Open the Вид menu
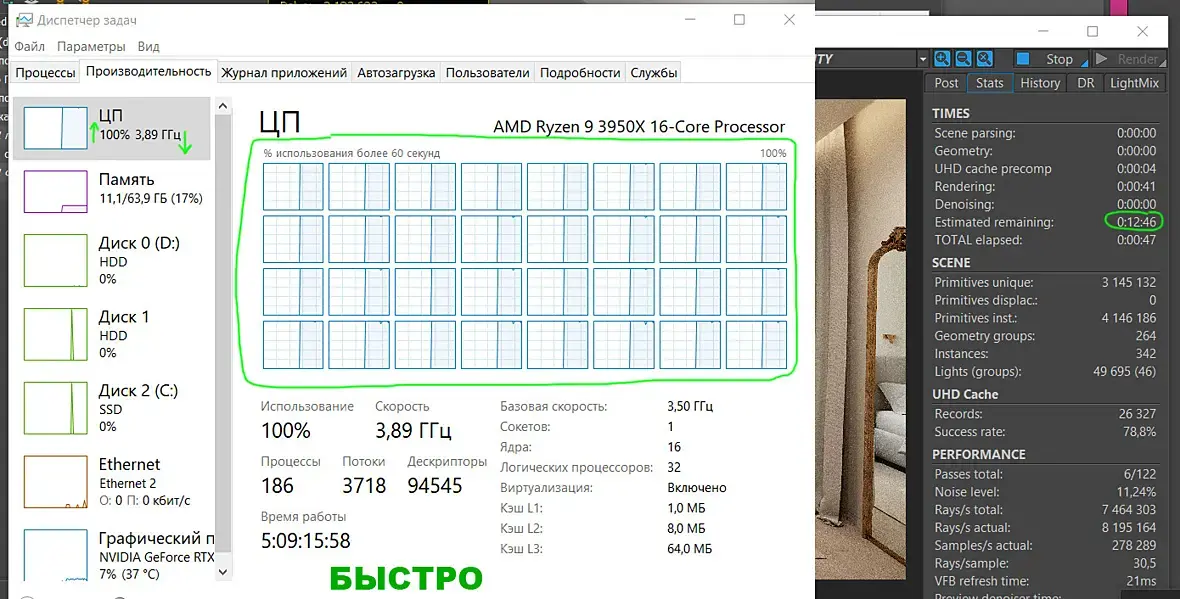 (x=148, y=46)
